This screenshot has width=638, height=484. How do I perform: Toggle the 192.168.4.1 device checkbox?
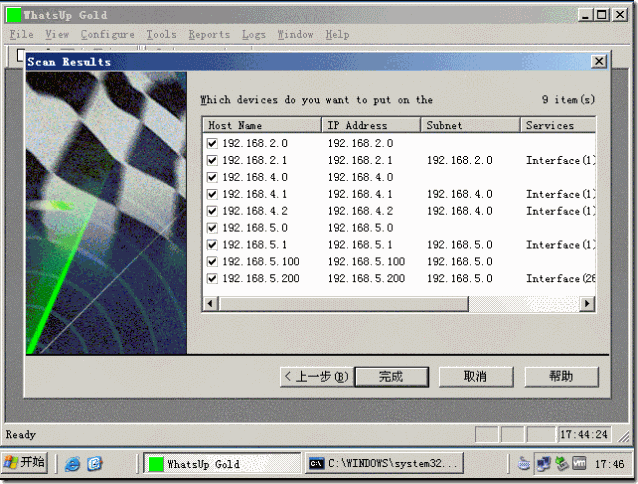point(212,194)
